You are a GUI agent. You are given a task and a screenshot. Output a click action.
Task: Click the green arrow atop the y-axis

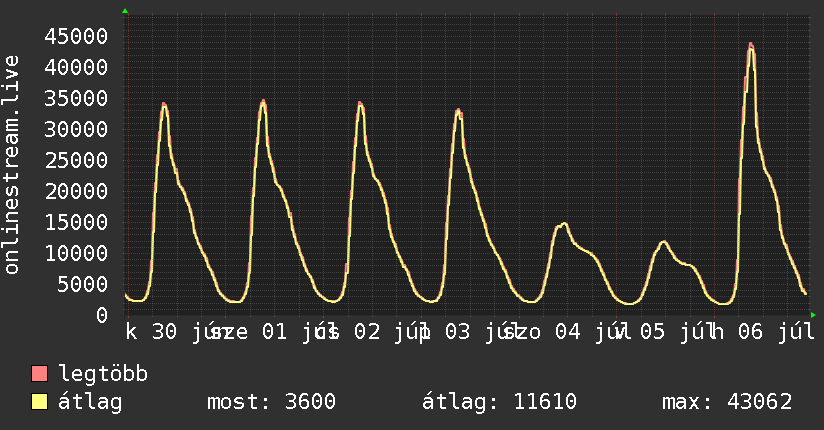tap(125, 11)
